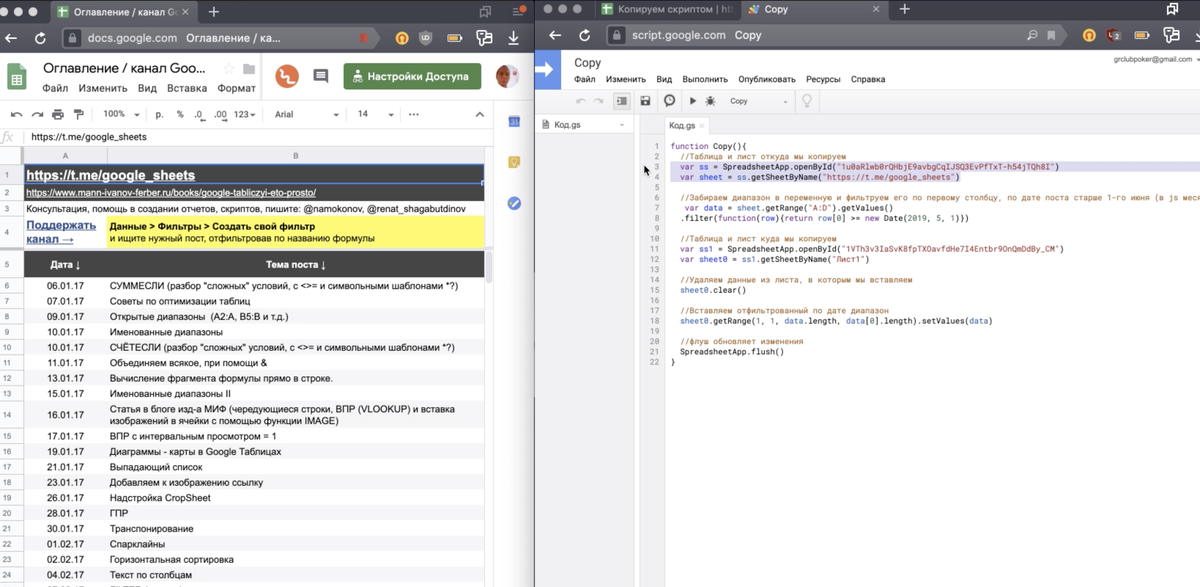Open the Файл menu in Sheets
The image size is (1200, 587).
point(55,88)
